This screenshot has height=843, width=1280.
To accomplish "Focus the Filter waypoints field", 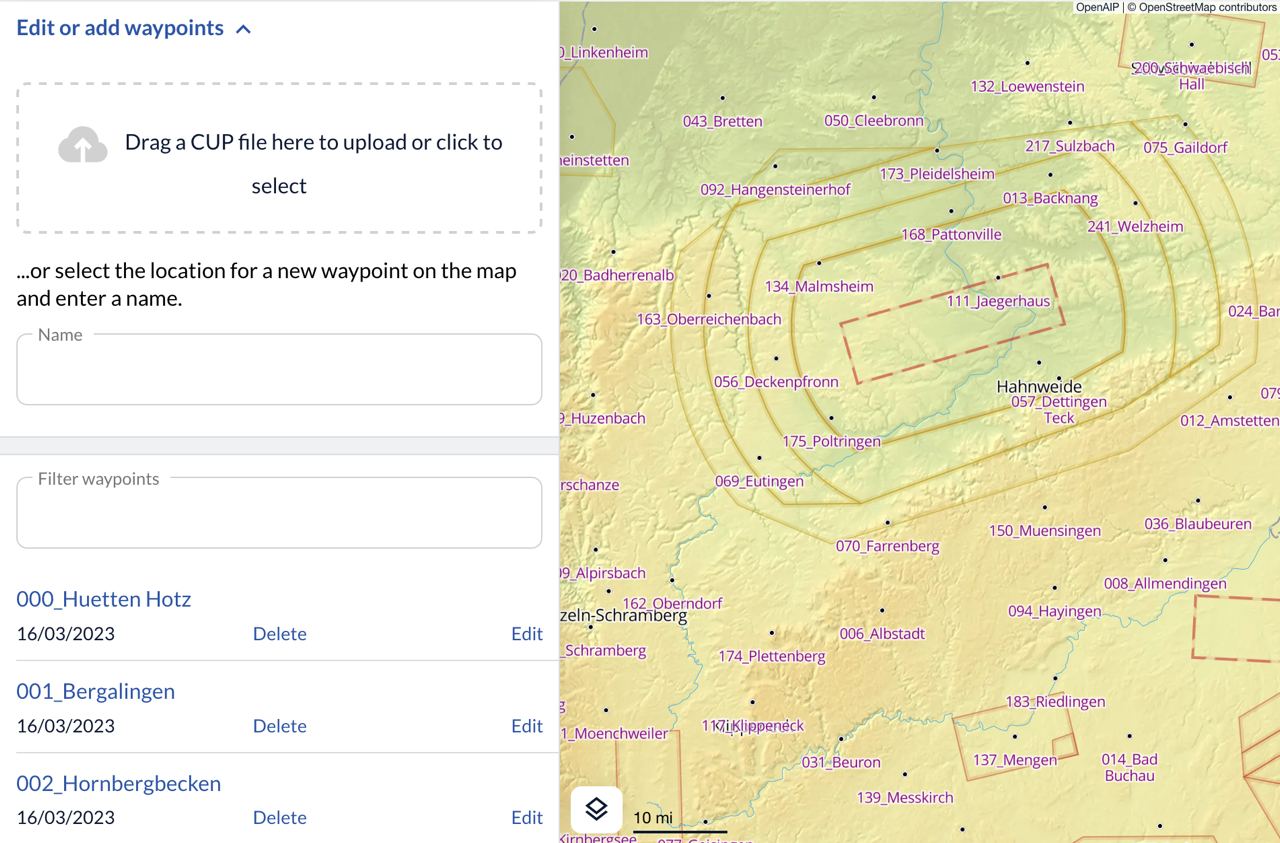I will [279, 513].
